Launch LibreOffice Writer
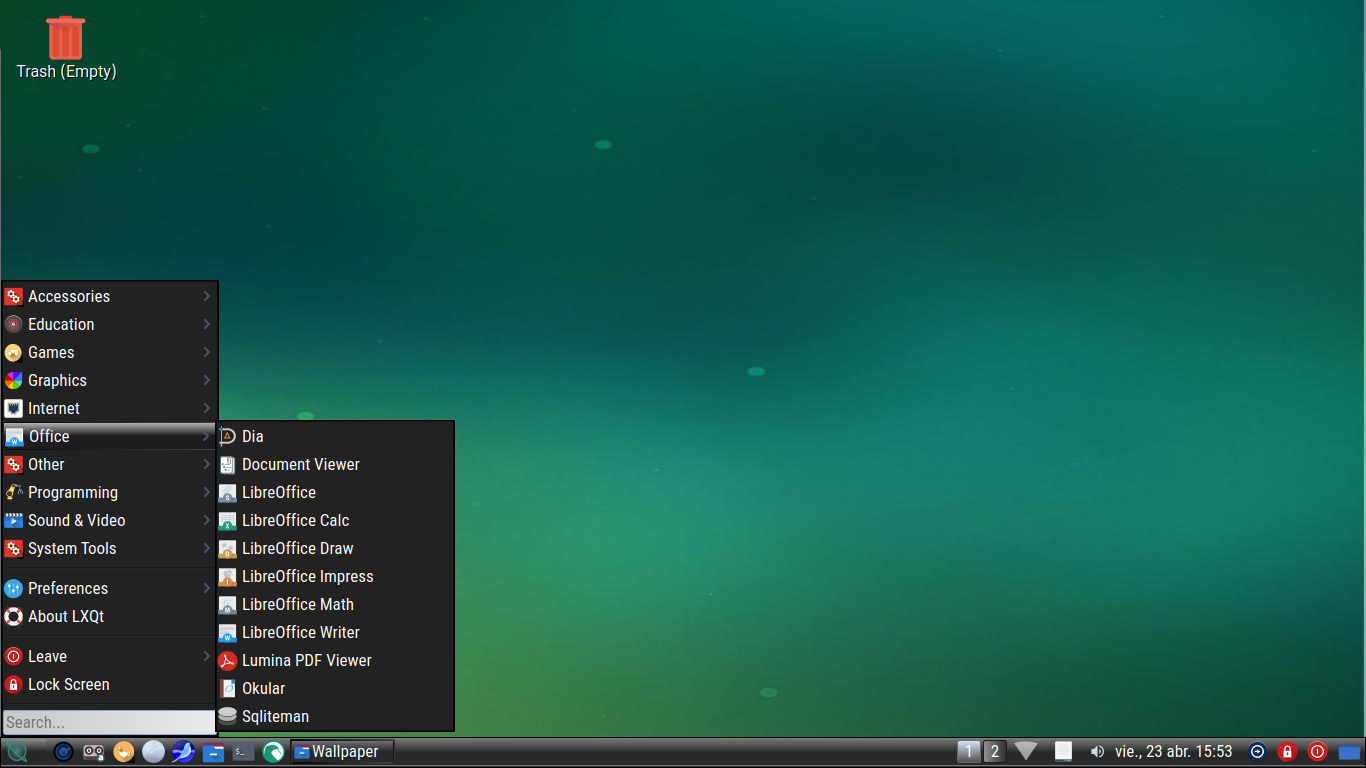Viewport: 1366px width, 768px height. [336, 632]
